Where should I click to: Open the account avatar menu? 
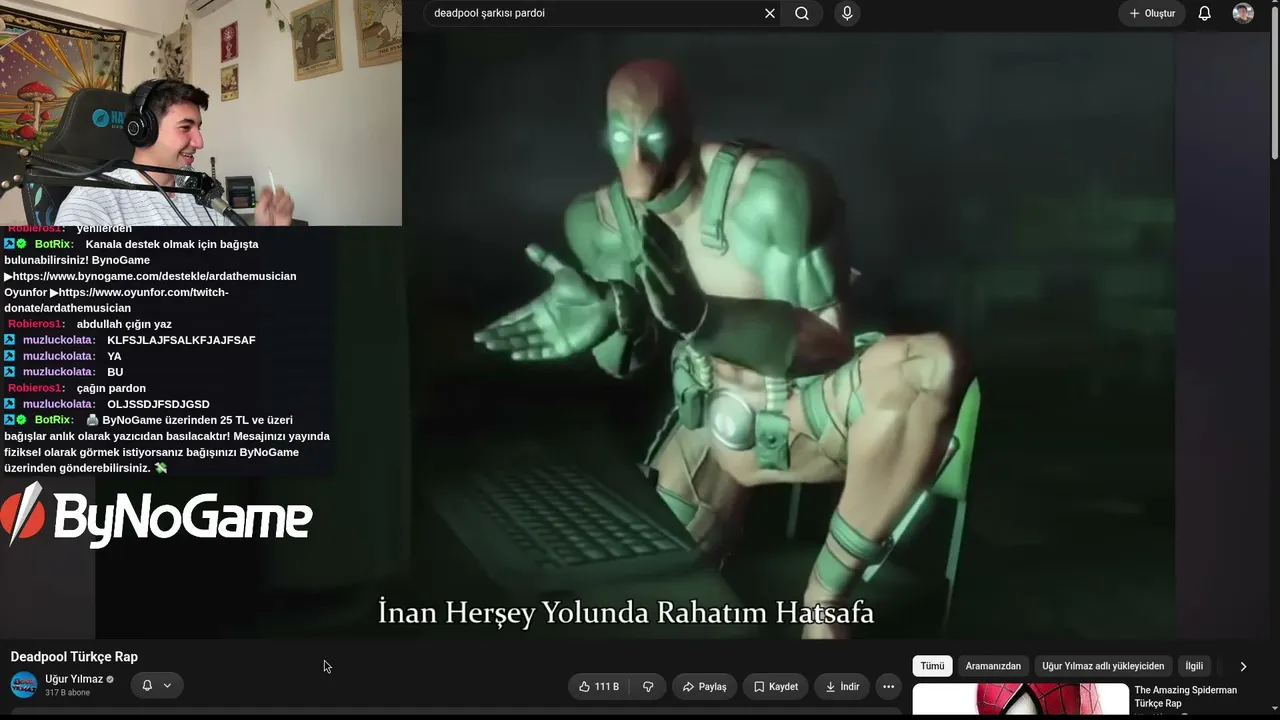coord(1243,13)
